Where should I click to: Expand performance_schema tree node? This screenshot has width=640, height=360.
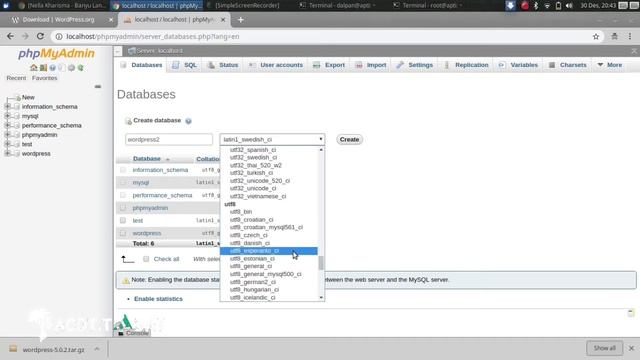point(7,125)
